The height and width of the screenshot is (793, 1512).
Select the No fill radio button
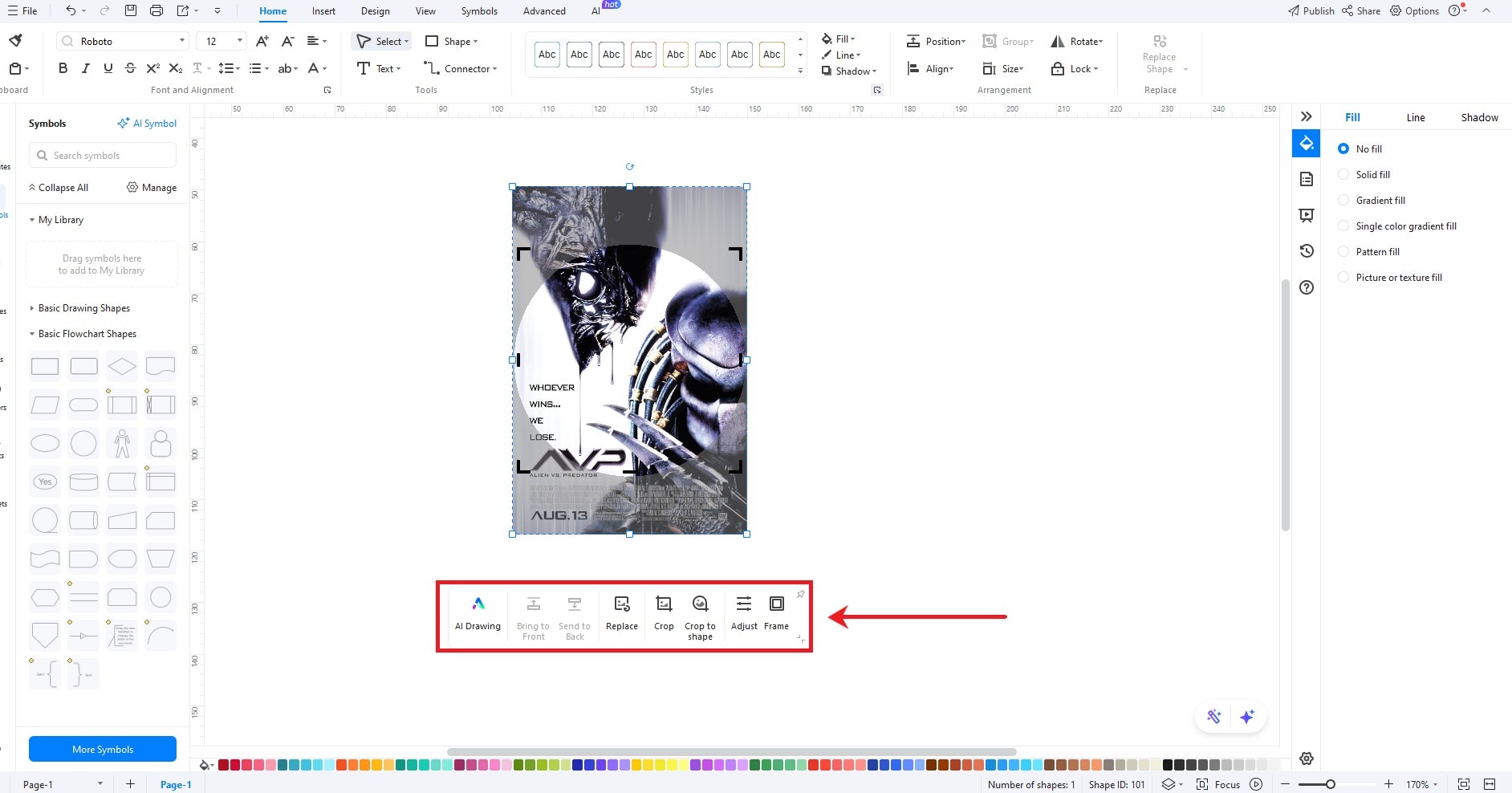pos(1343,148)
